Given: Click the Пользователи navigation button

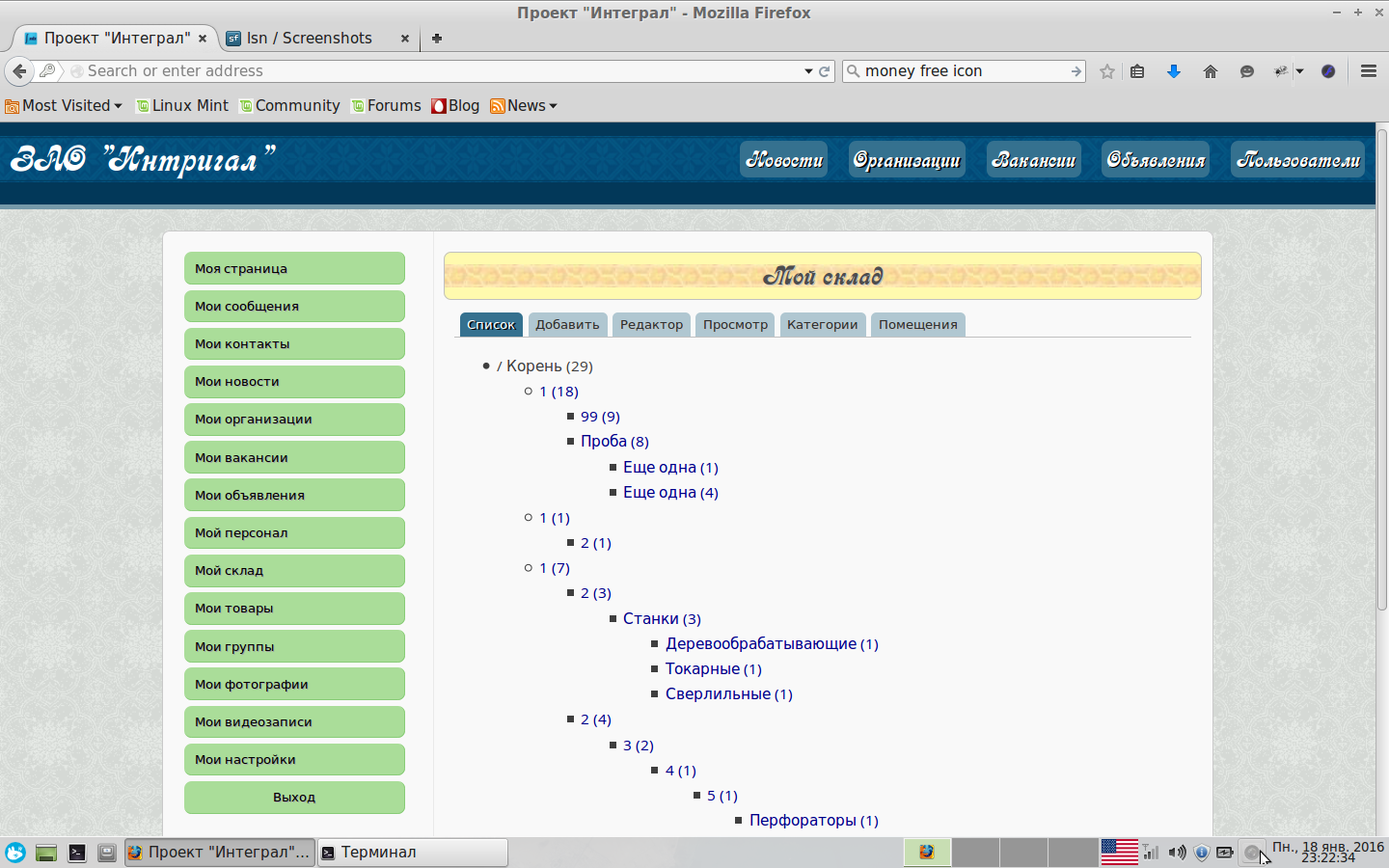Looking at the screenshot, I should (x=1297, y=159).
